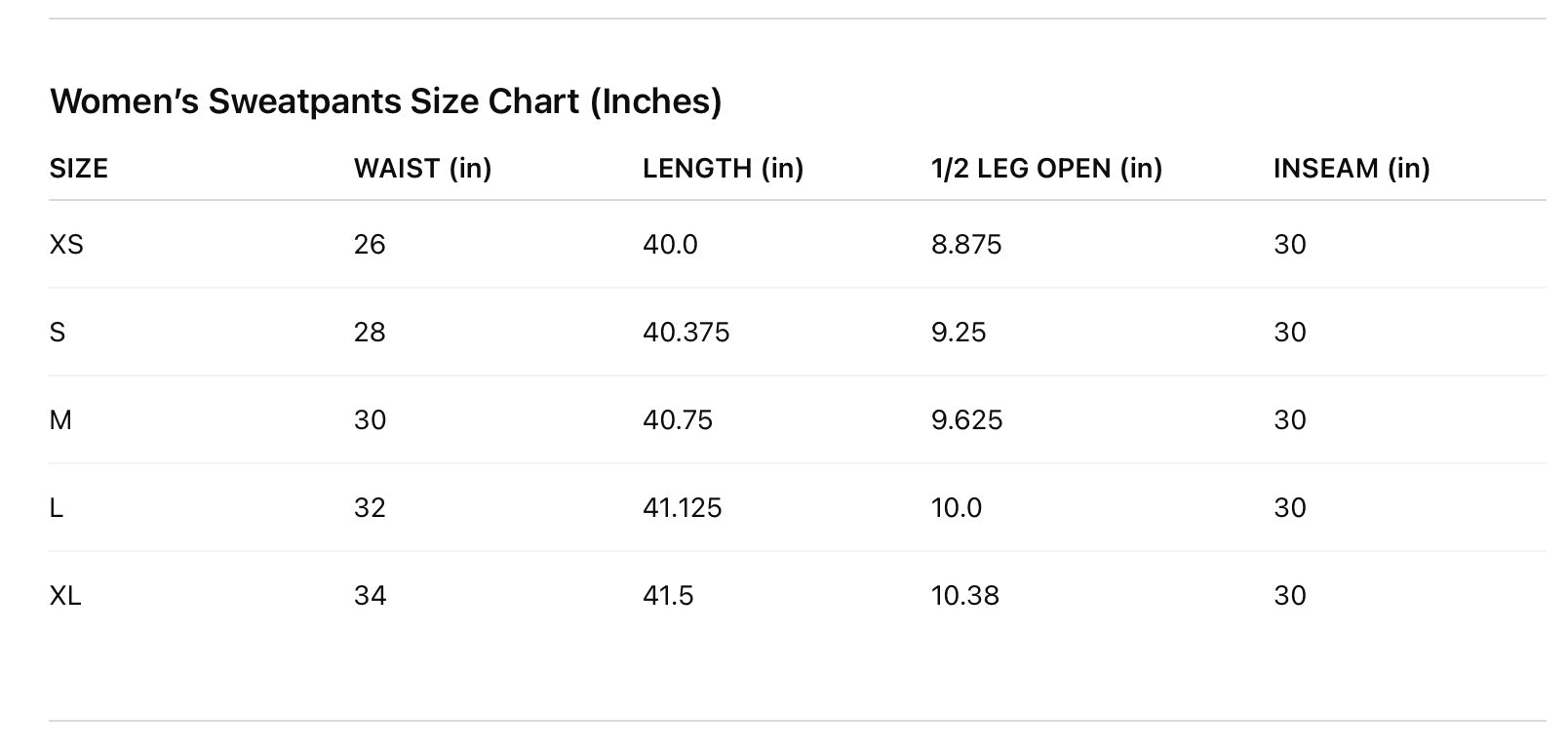Image resolution: width=1568 pixels, height=753 pixels.
Task: Click leg opening value 10.38
Action: (964, 596)
